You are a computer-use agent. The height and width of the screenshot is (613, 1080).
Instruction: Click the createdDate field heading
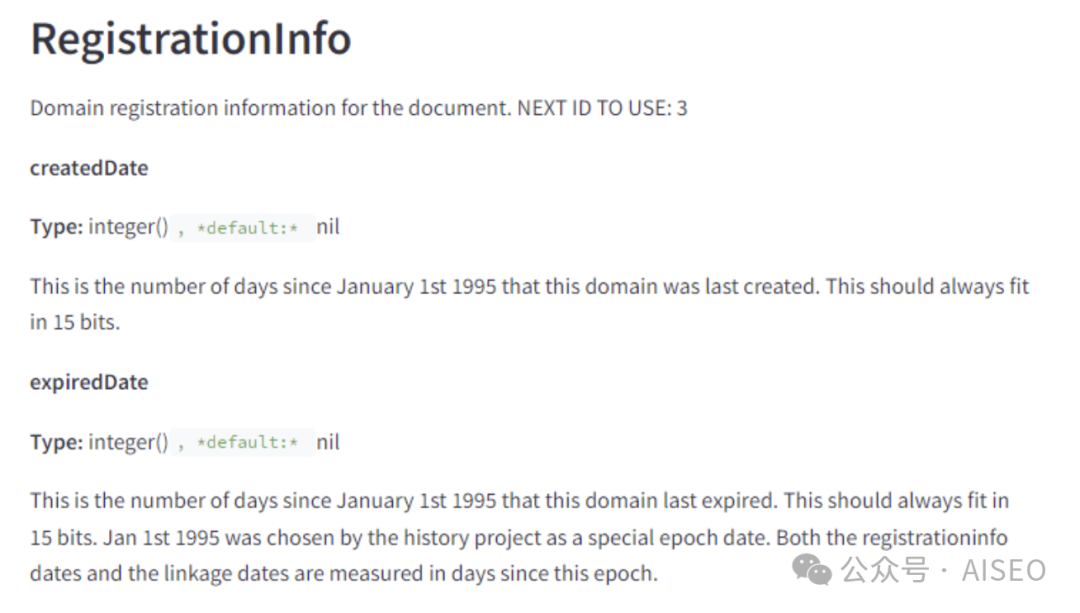click(x=89, y=168)
